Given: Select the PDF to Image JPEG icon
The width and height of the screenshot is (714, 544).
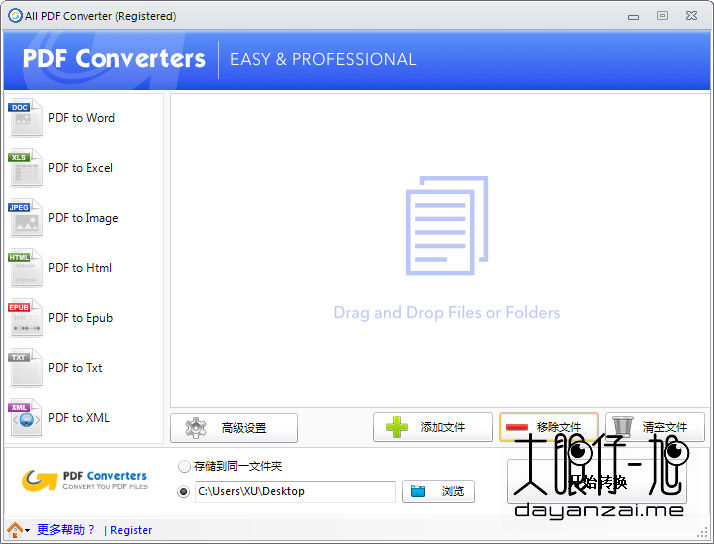Looking at the screenshot, I should (26, 218).
